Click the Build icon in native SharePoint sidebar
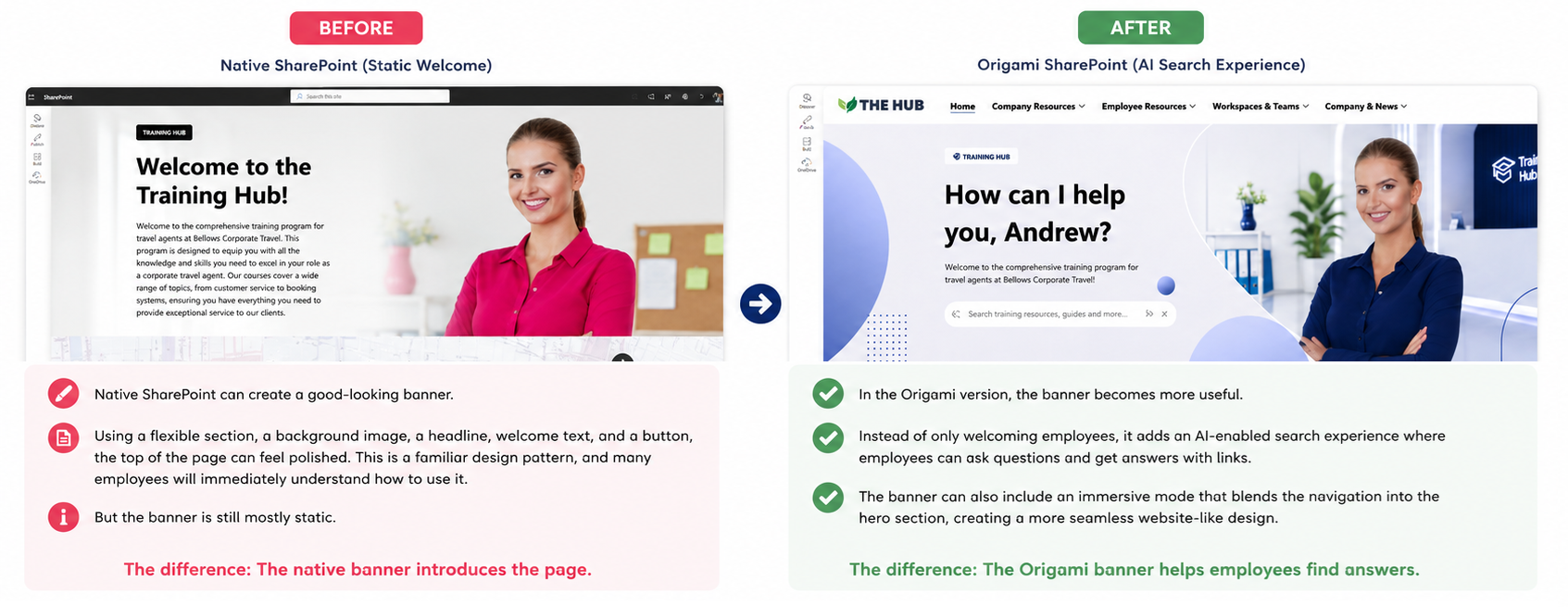Image resolution: width=1568 pixels, height=607 pixels. [x=37, y=158]
